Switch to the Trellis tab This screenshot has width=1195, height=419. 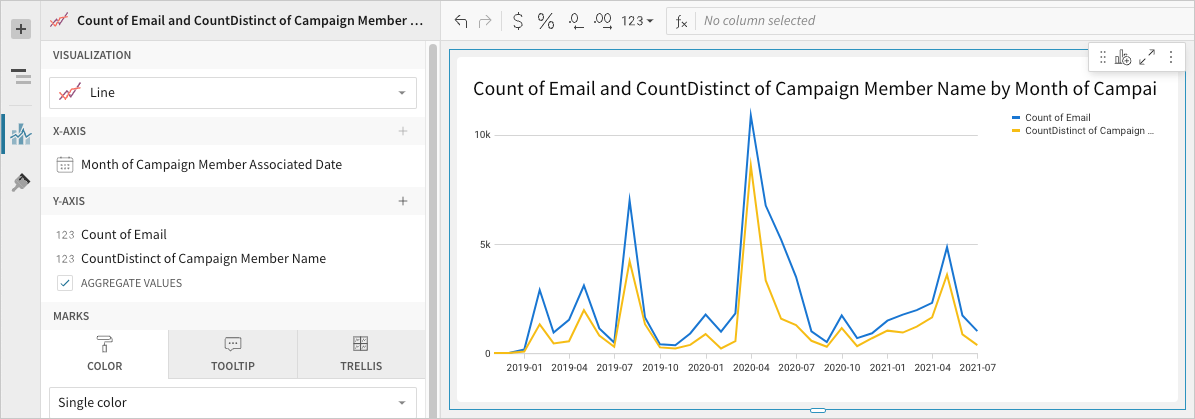[361, 354]
